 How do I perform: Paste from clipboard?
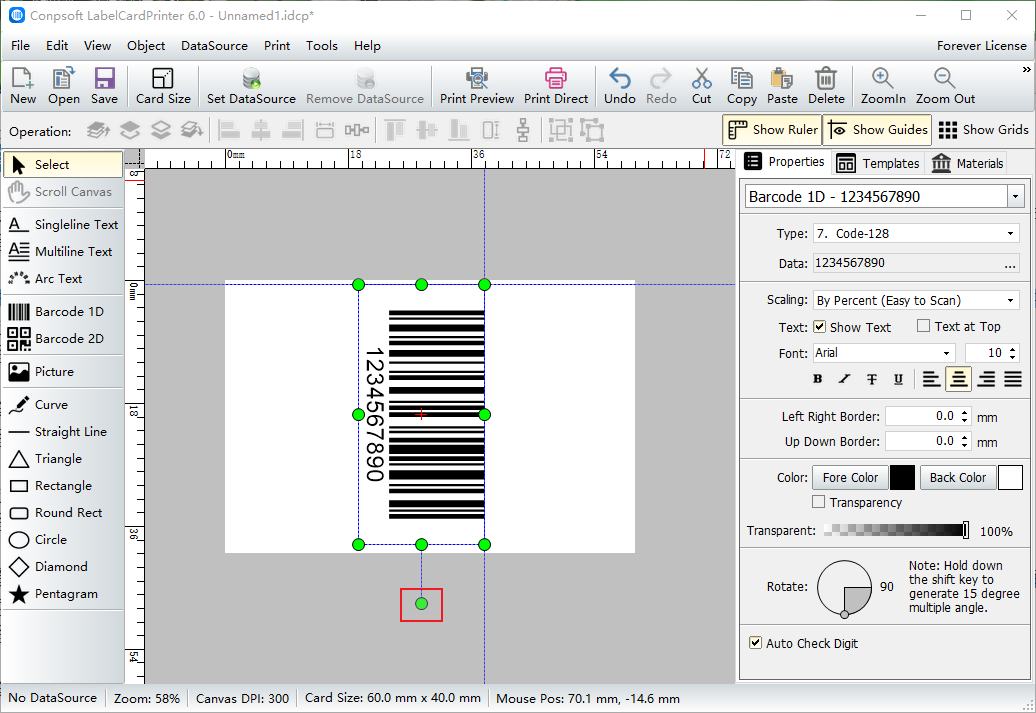pos(782,87)
